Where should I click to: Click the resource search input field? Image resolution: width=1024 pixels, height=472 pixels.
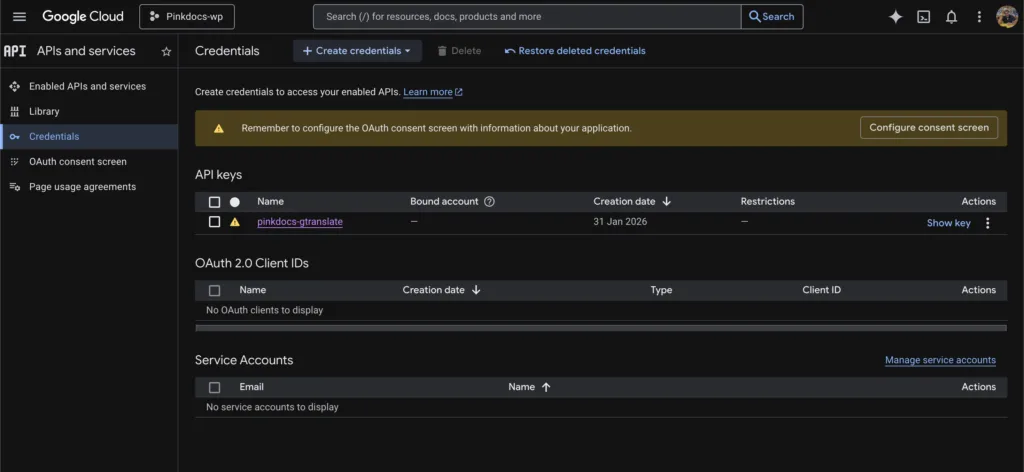(525, 17)
